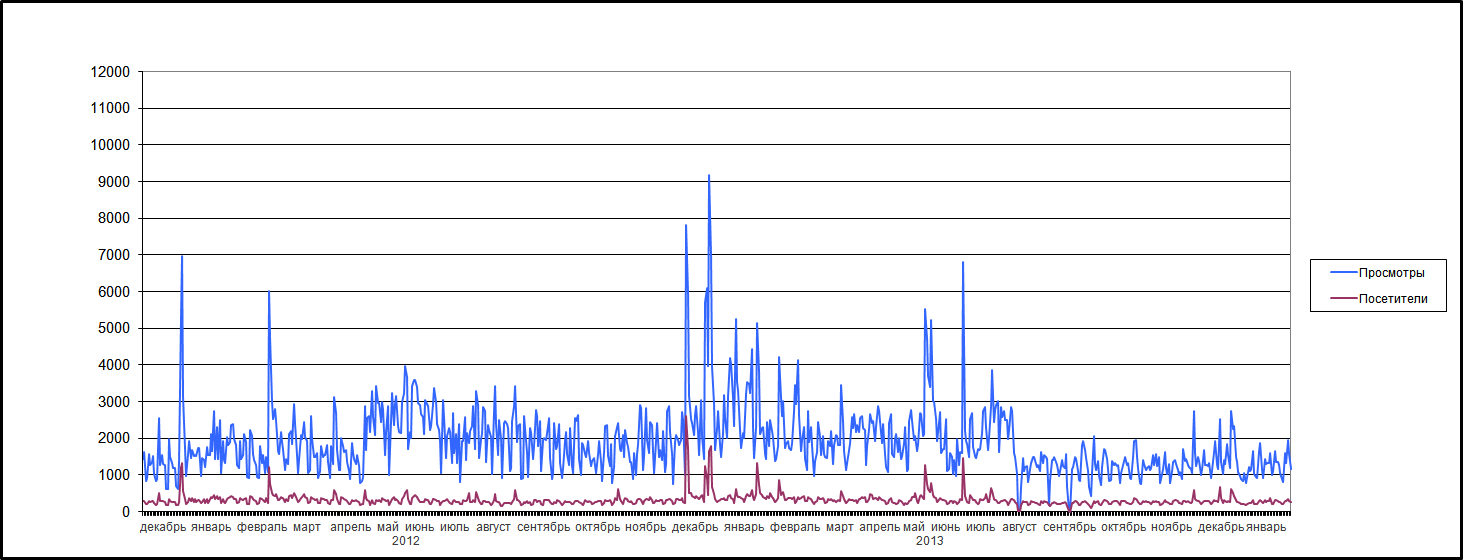Click the 2013 year label under the axis
This screenshot has height=560, width=1463.
tap(930, 540)
